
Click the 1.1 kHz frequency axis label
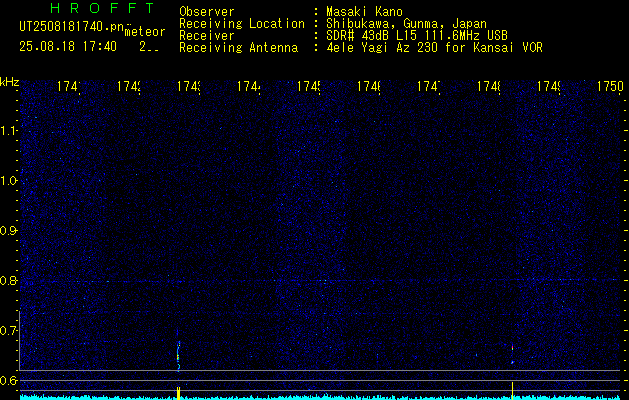click(x=8, y=130)
